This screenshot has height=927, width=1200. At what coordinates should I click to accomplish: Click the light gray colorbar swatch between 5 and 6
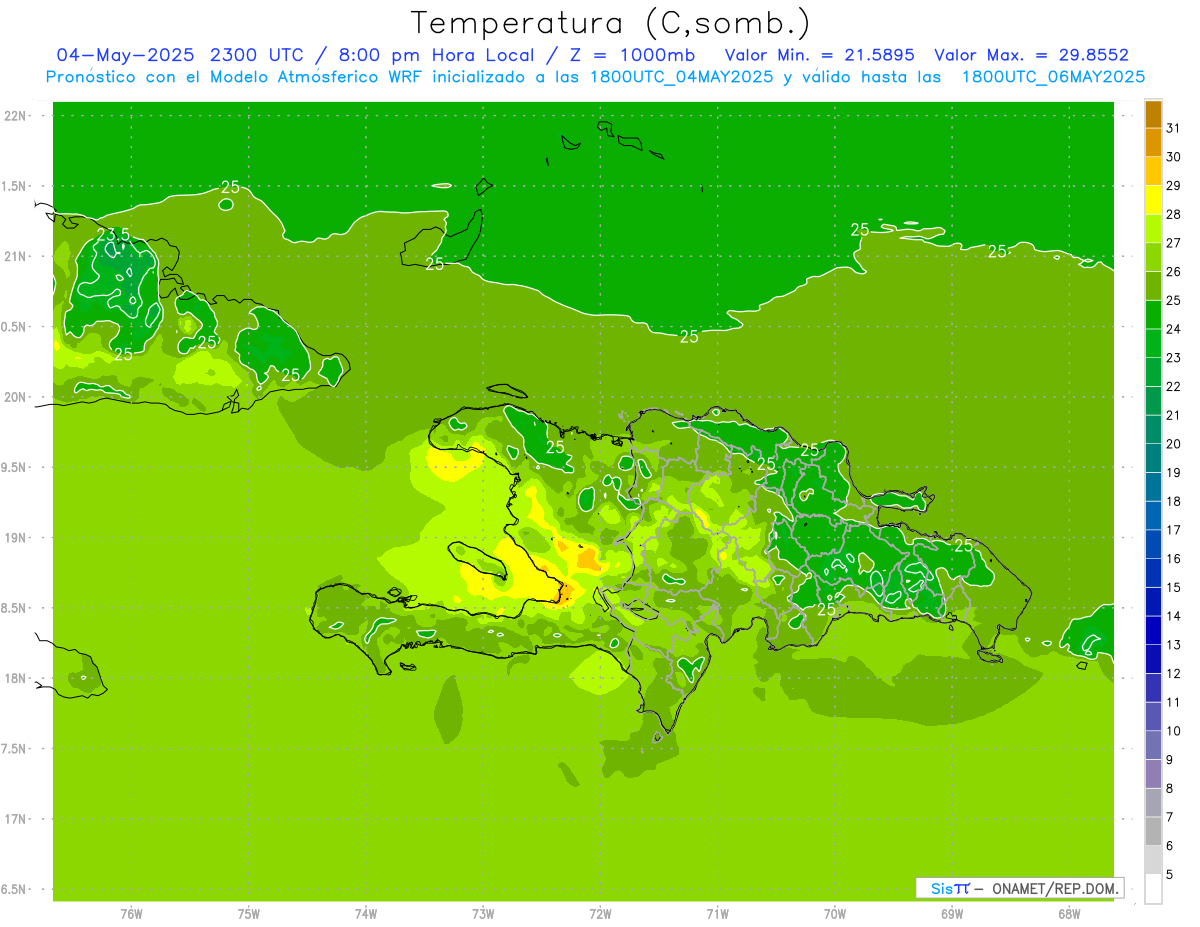coord(1153,860)
